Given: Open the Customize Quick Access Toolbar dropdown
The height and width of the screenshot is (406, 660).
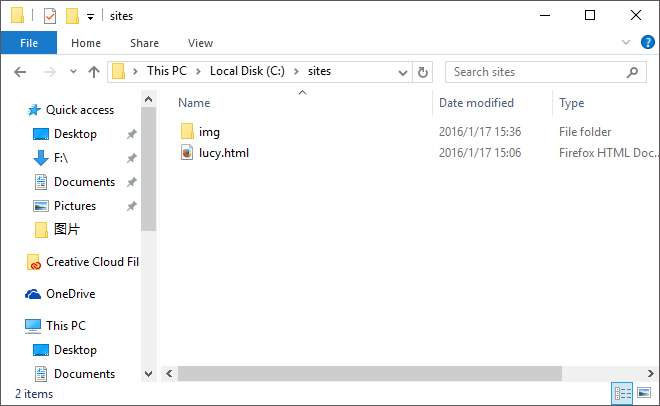Looking at the screenshot, I should click(x=90, y=17).
